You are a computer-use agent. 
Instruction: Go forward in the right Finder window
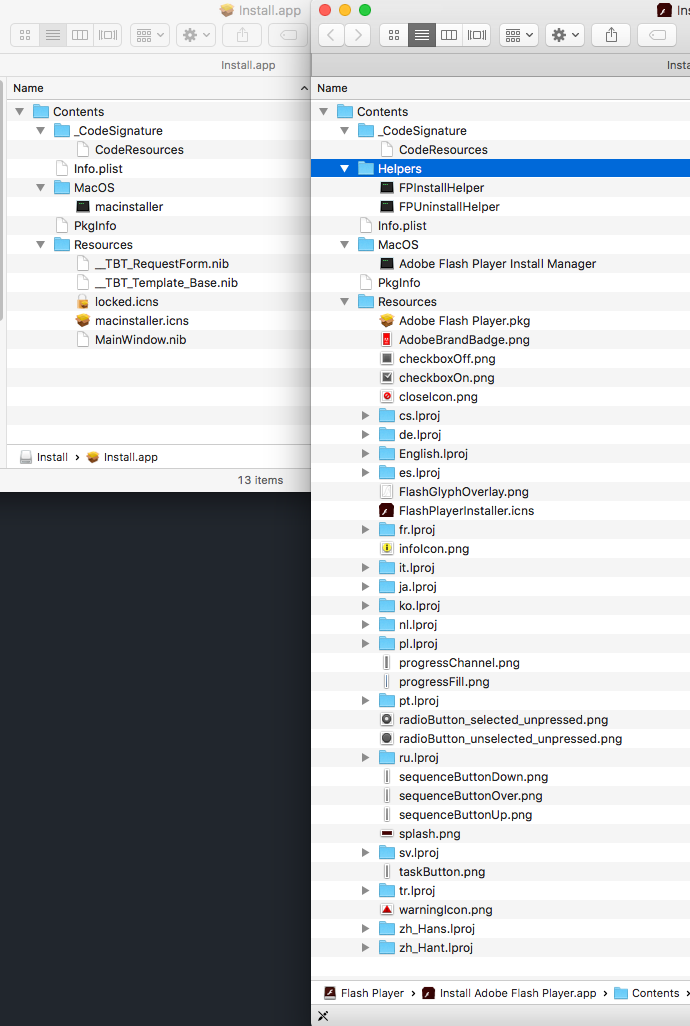358,35
